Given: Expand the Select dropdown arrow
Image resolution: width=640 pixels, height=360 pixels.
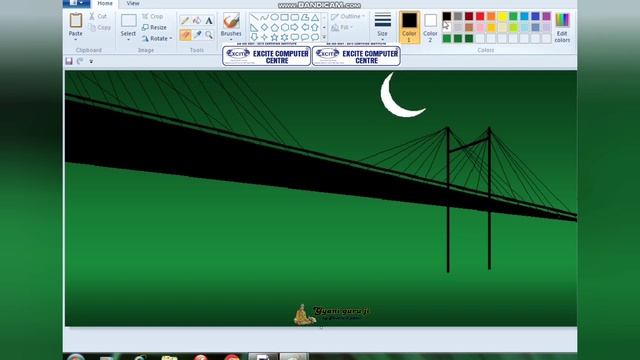Looking at the screenshot, I should [128, 40].
